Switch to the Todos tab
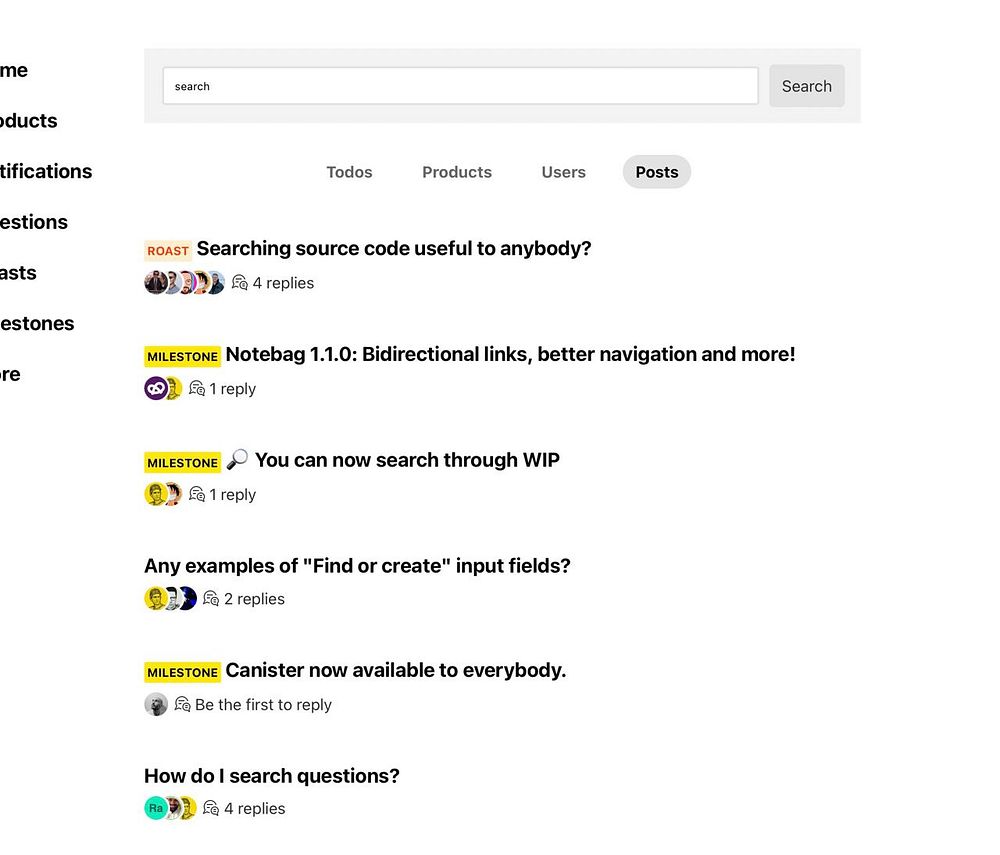 point(349,172)
